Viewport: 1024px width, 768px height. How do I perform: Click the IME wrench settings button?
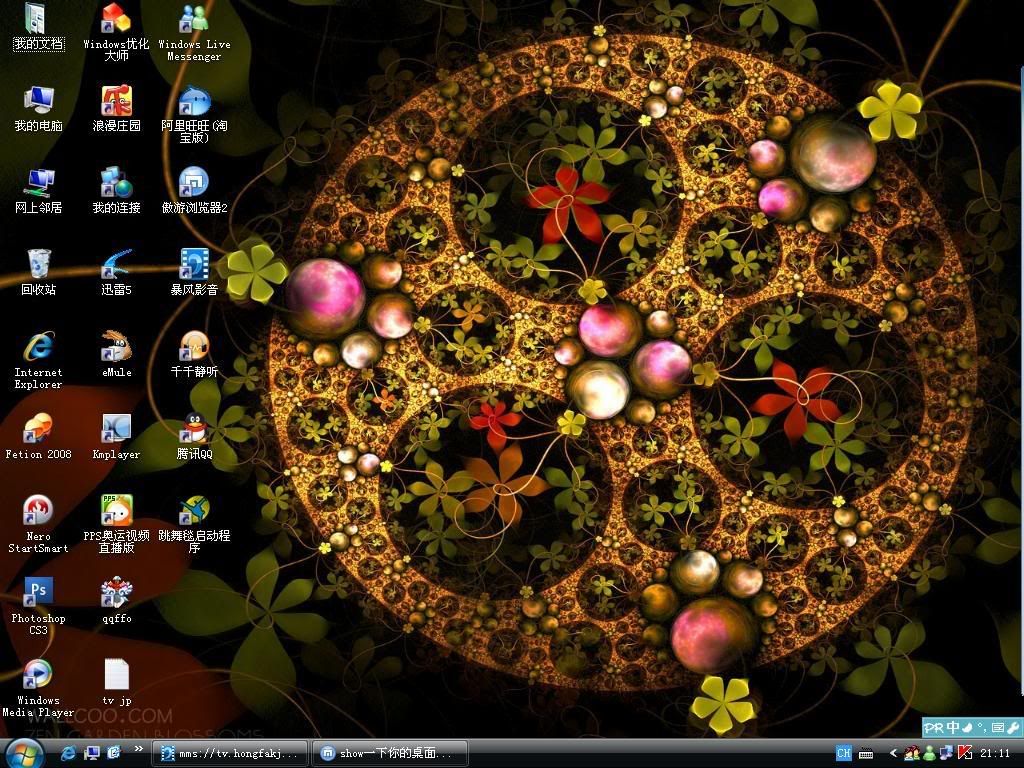tap(1011, 727)
